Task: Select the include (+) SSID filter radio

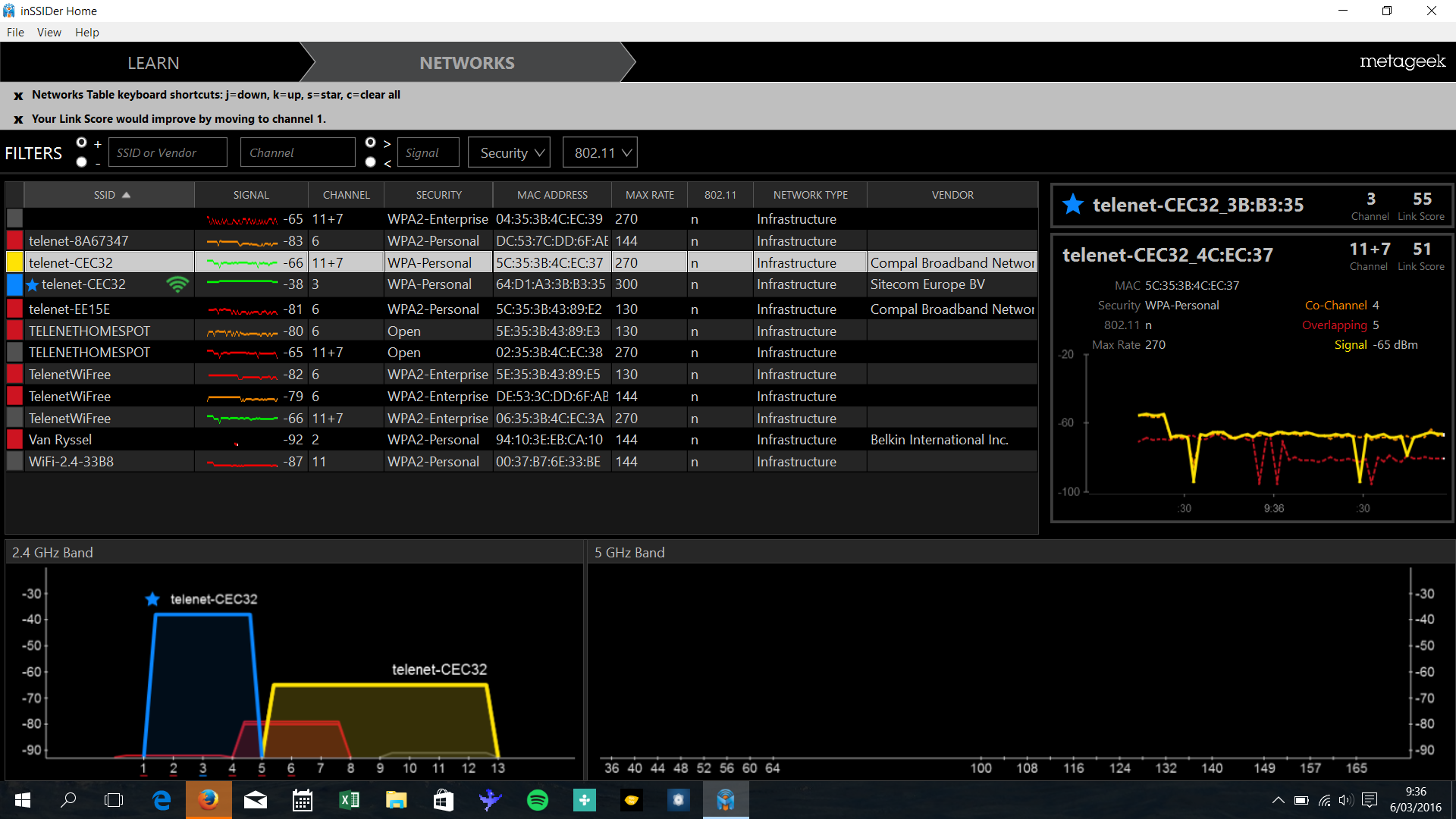Action: coord(82,143)
